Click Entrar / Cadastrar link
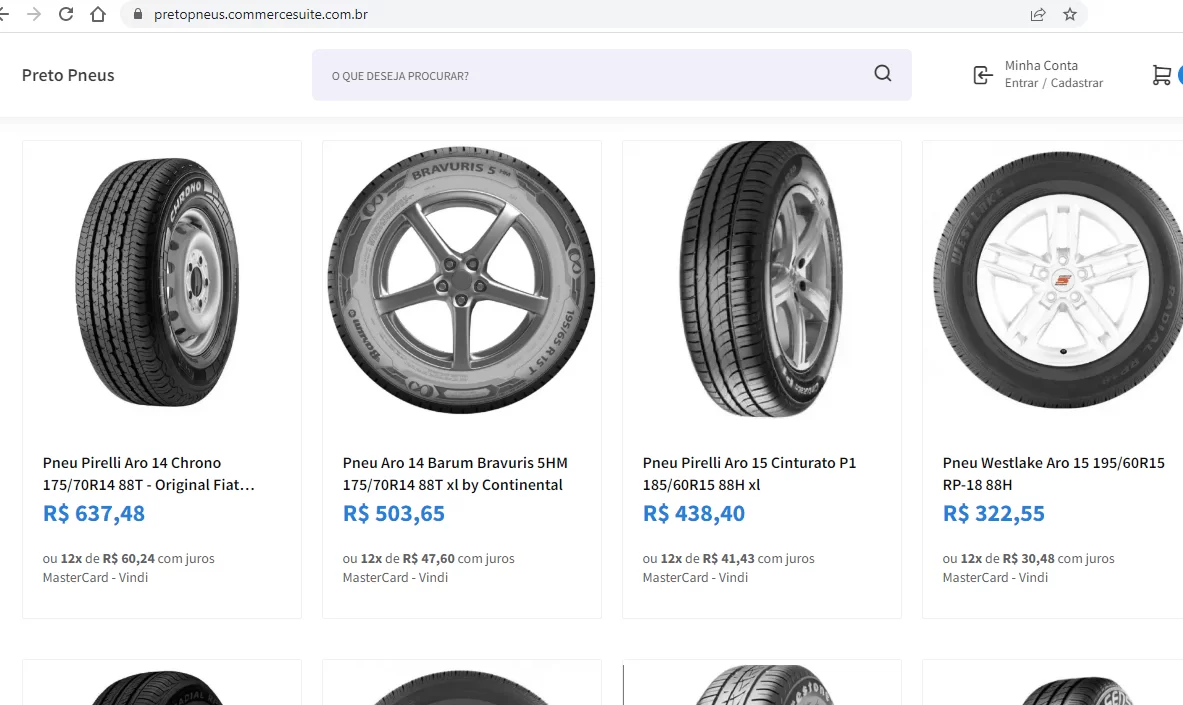The width and height of the screenshot is (1183, 705). [1053, 83]
